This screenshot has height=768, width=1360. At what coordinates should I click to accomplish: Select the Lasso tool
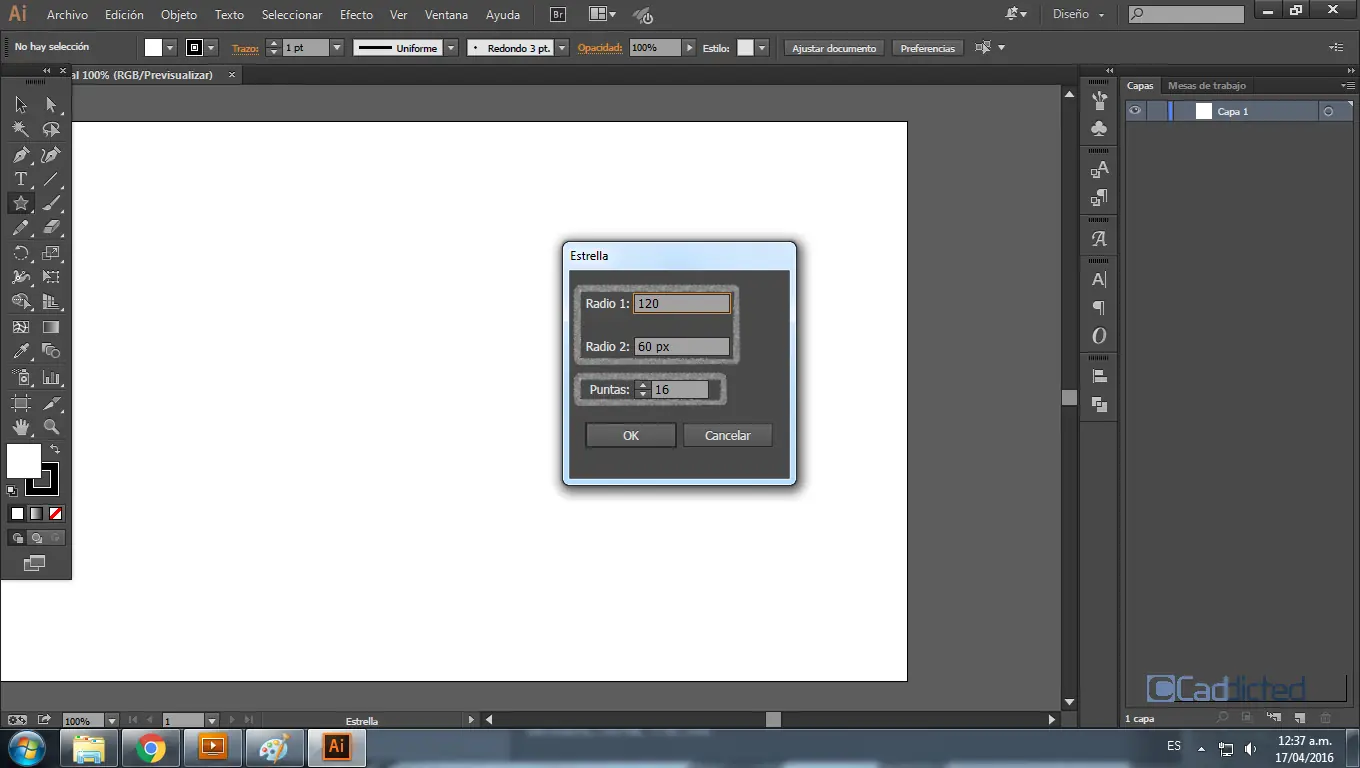pos(51,129)
